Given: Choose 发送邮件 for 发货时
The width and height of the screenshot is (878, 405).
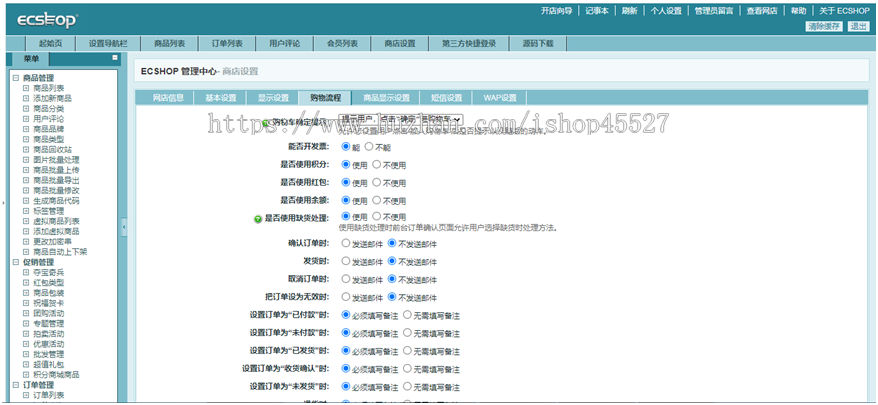Looking at the screenshot, I should pyautogui.click(x=345, y=262).
